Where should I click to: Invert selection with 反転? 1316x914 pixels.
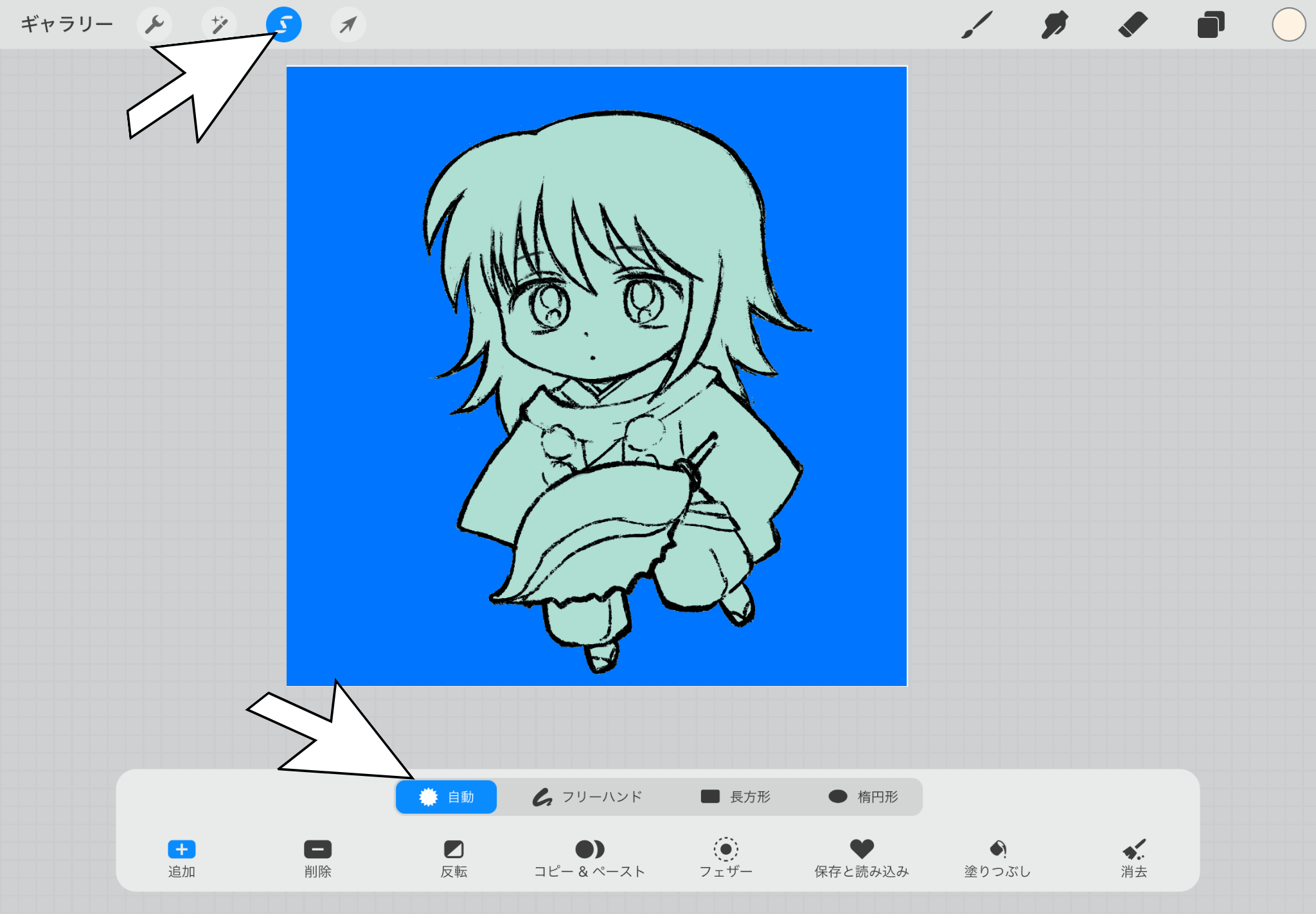click(x=454, y=858)
